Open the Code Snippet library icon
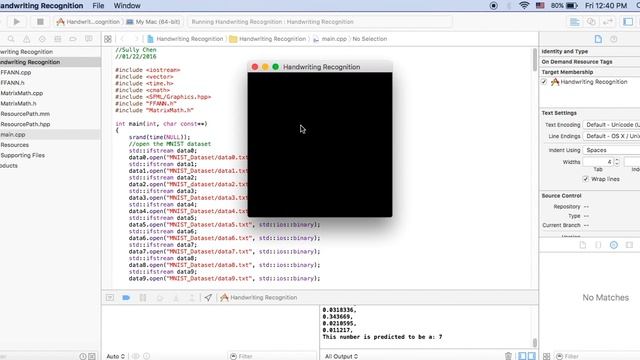This screenshot has width=640, height=360. [598, 245]
